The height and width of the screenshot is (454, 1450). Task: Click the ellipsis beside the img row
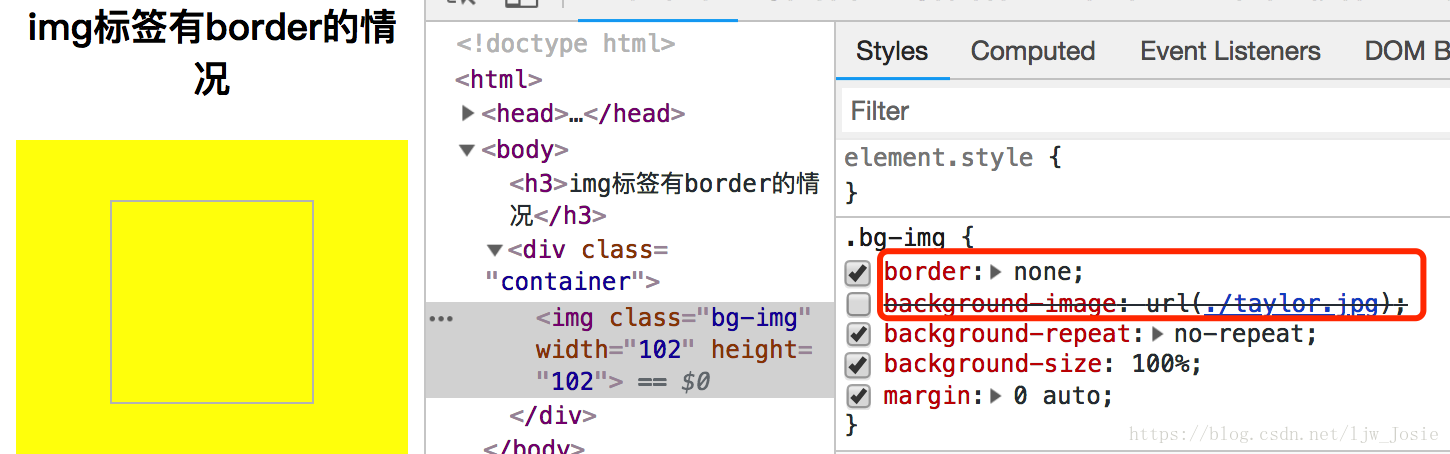coord(441,319)
